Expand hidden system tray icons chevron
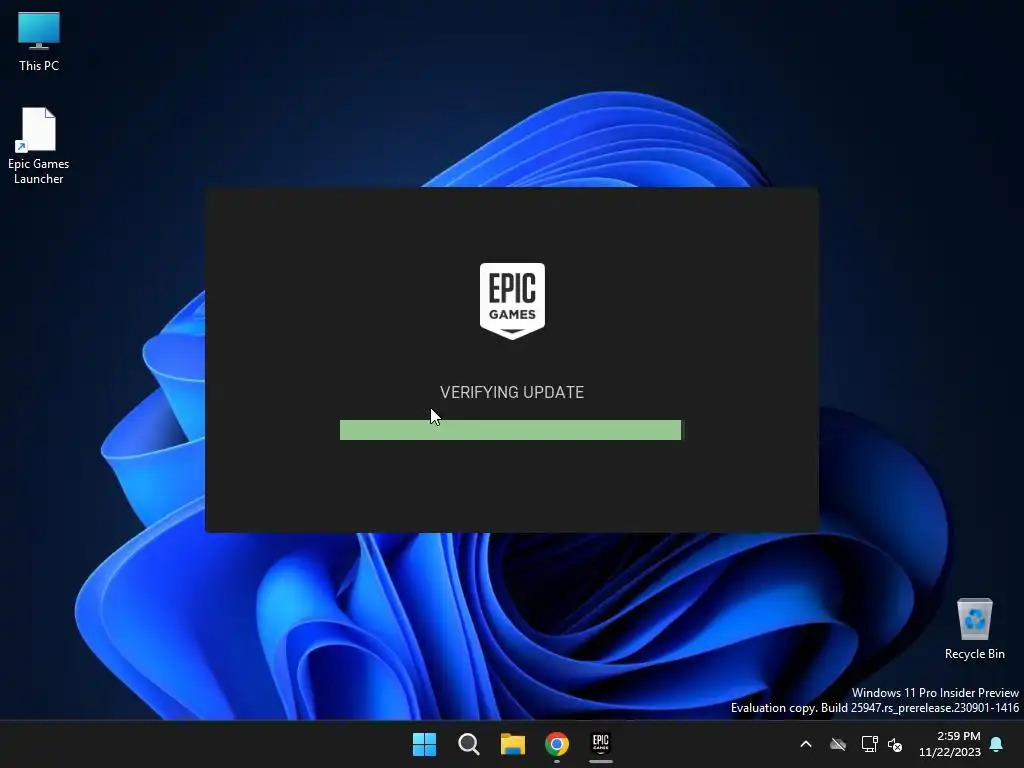Image resolution: width=1024 pixels, height=768 pixels. point(806,744)
